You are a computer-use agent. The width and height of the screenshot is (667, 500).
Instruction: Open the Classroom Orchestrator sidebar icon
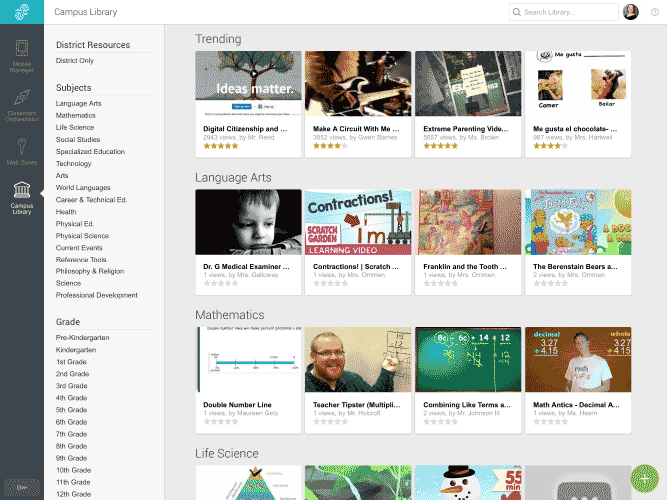[22, 105]
